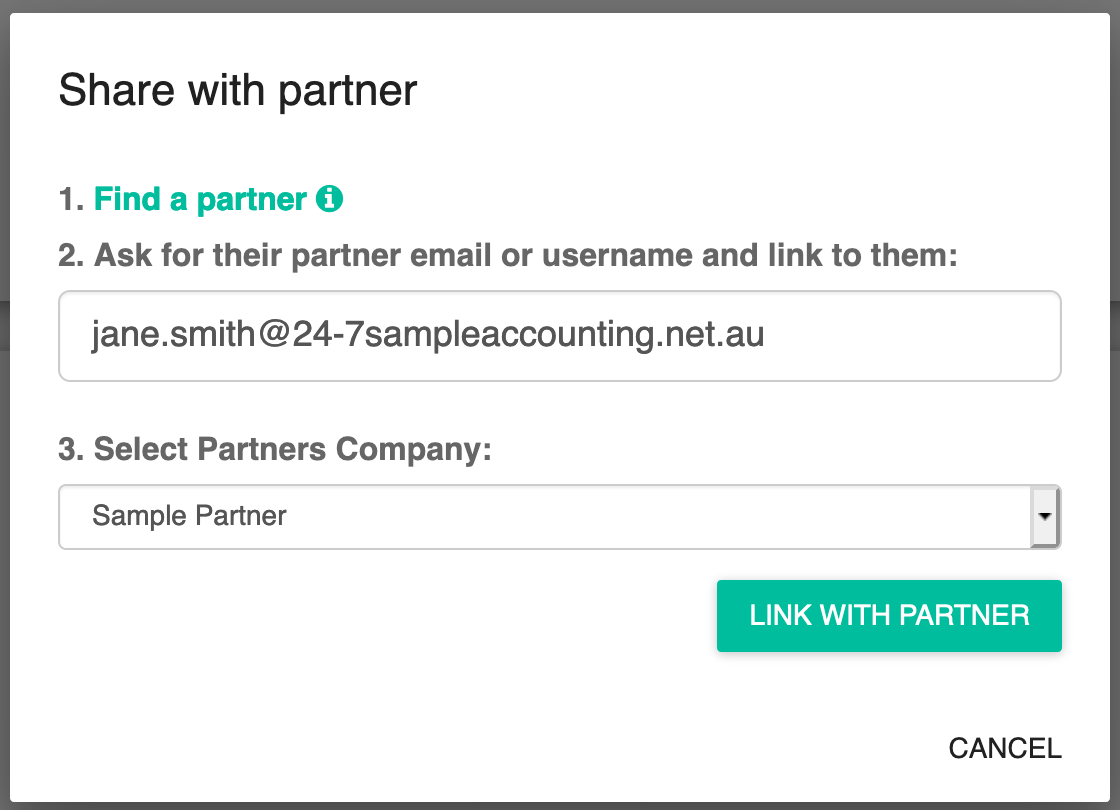Click the empty area right of the email text
The image size is (1120, 810).
(x=911, y=336)
